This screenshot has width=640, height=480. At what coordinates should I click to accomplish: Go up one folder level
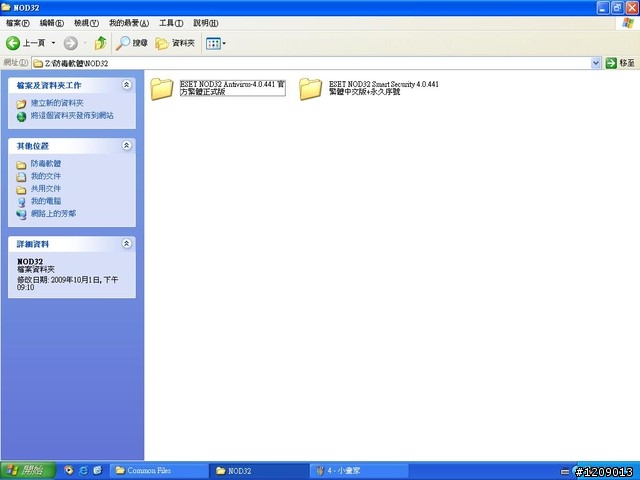pos(100,43)
